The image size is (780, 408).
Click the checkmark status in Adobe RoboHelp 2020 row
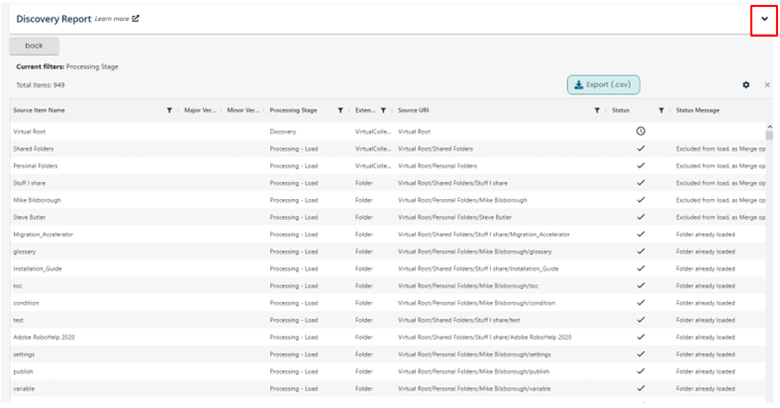point(641,337)
